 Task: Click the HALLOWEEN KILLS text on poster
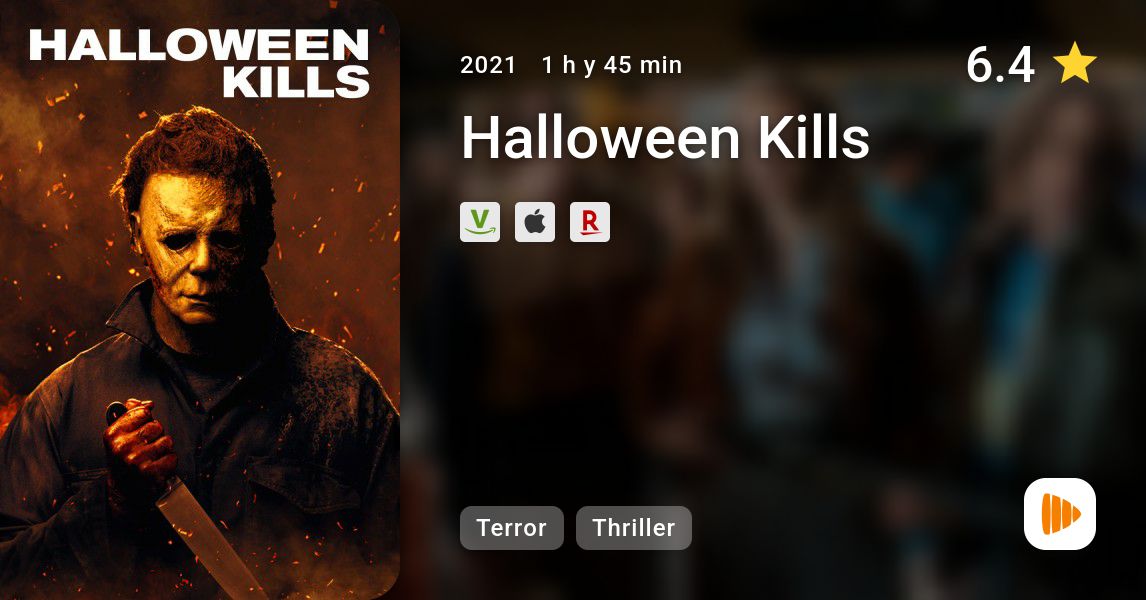click(x=200, y=63)
